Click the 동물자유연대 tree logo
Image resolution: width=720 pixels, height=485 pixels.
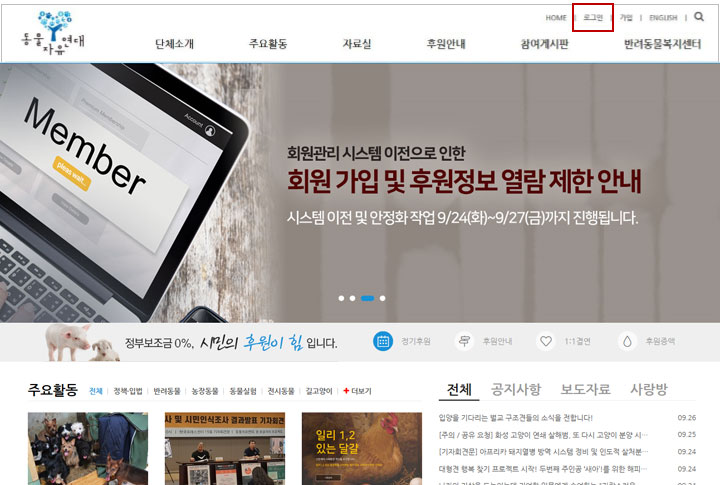[x=53, y=33]
